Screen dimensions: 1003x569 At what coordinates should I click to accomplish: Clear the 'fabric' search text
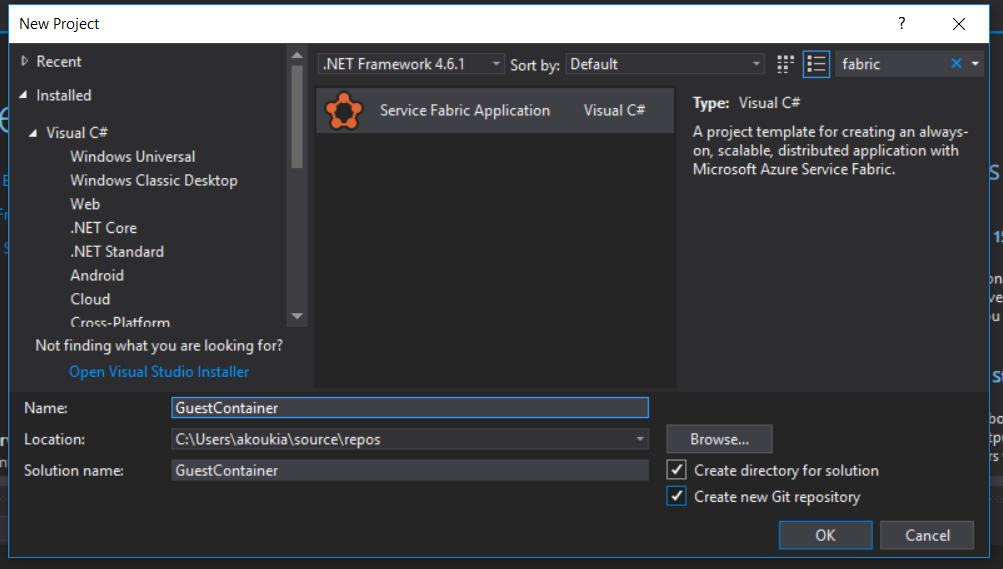pyautogui.click(x=956, y=63)
